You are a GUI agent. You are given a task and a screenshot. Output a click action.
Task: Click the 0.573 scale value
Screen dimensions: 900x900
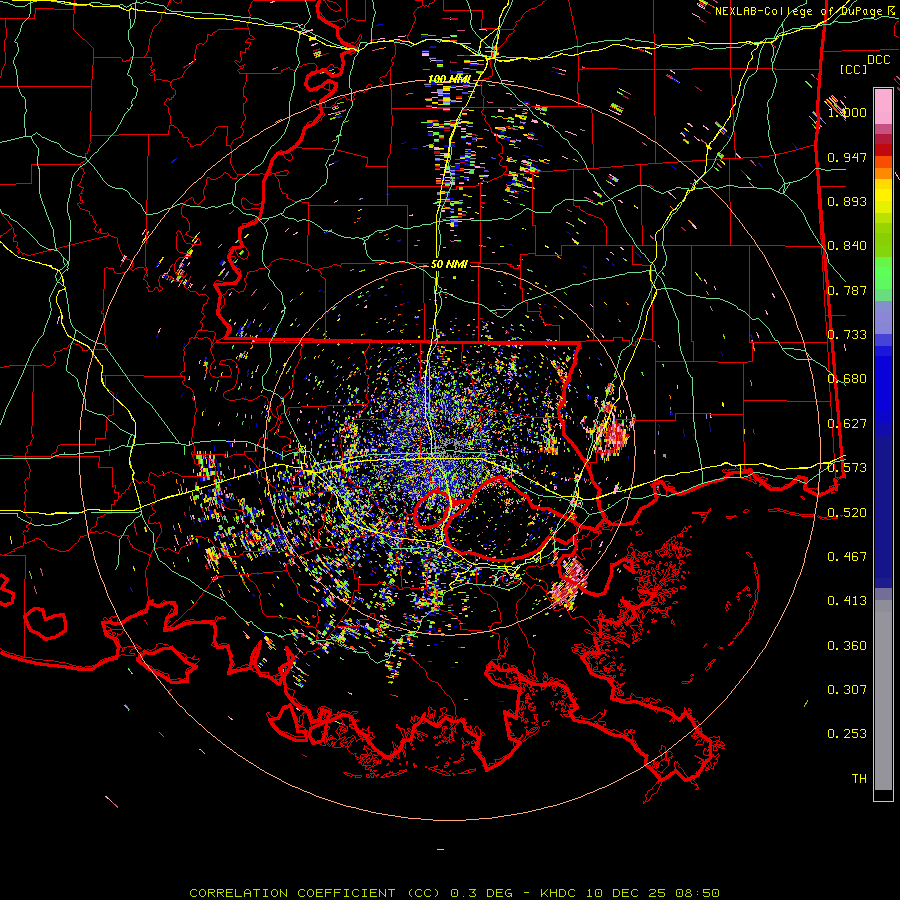click(847, 468)
